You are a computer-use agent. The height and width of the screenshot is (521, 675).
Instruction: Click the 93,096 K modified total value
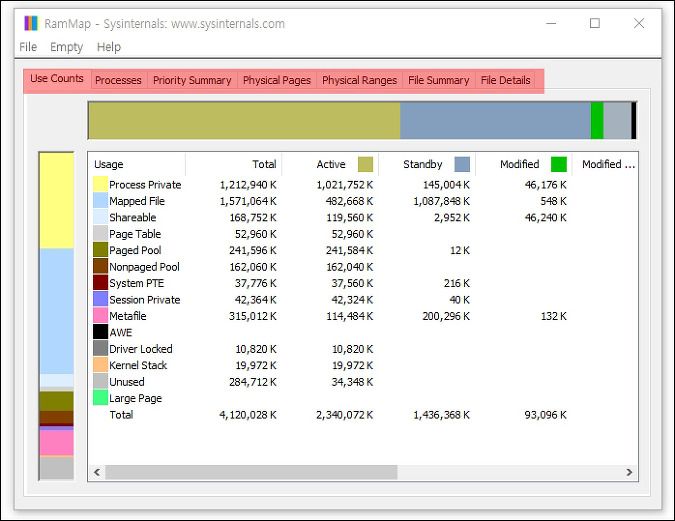545,415
